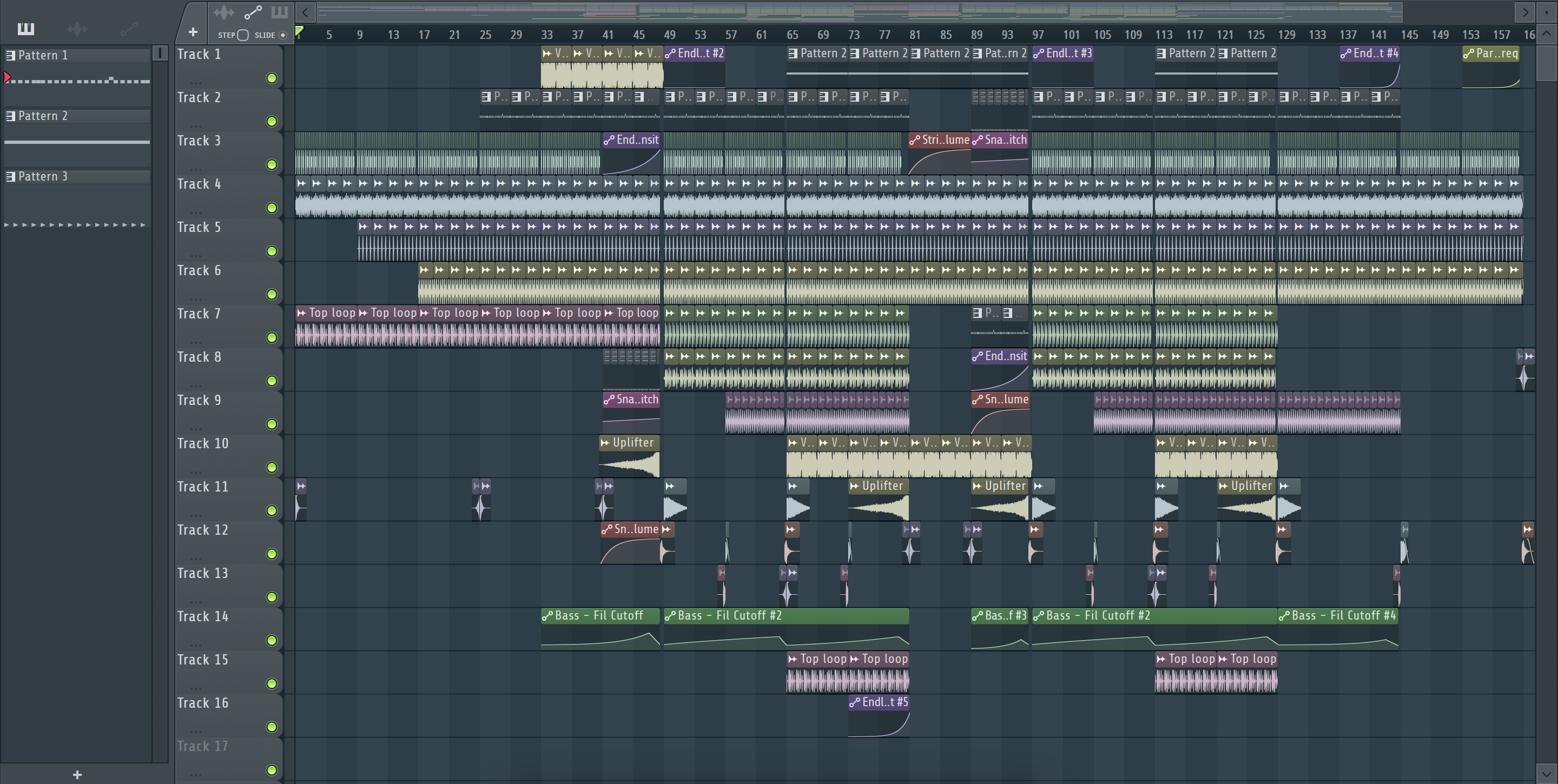Mute Track 7 using its green LED

click(272, 337)
